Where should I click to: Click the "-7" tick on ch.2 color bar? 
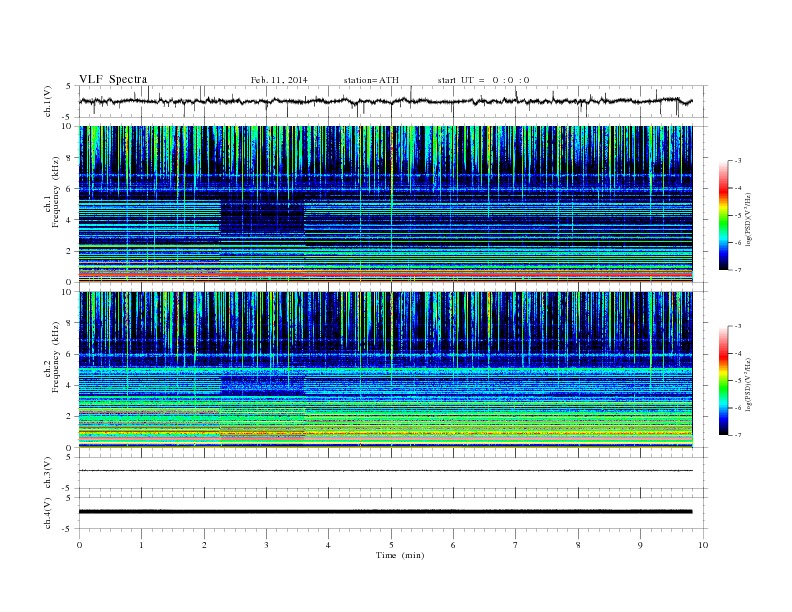tap(737, 435)
